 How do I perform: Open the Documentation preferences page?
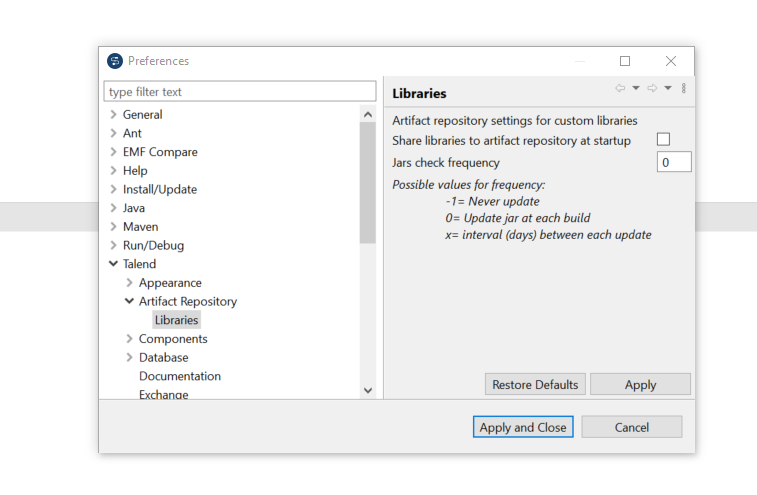pyautogui.click(x=180, y=376)
